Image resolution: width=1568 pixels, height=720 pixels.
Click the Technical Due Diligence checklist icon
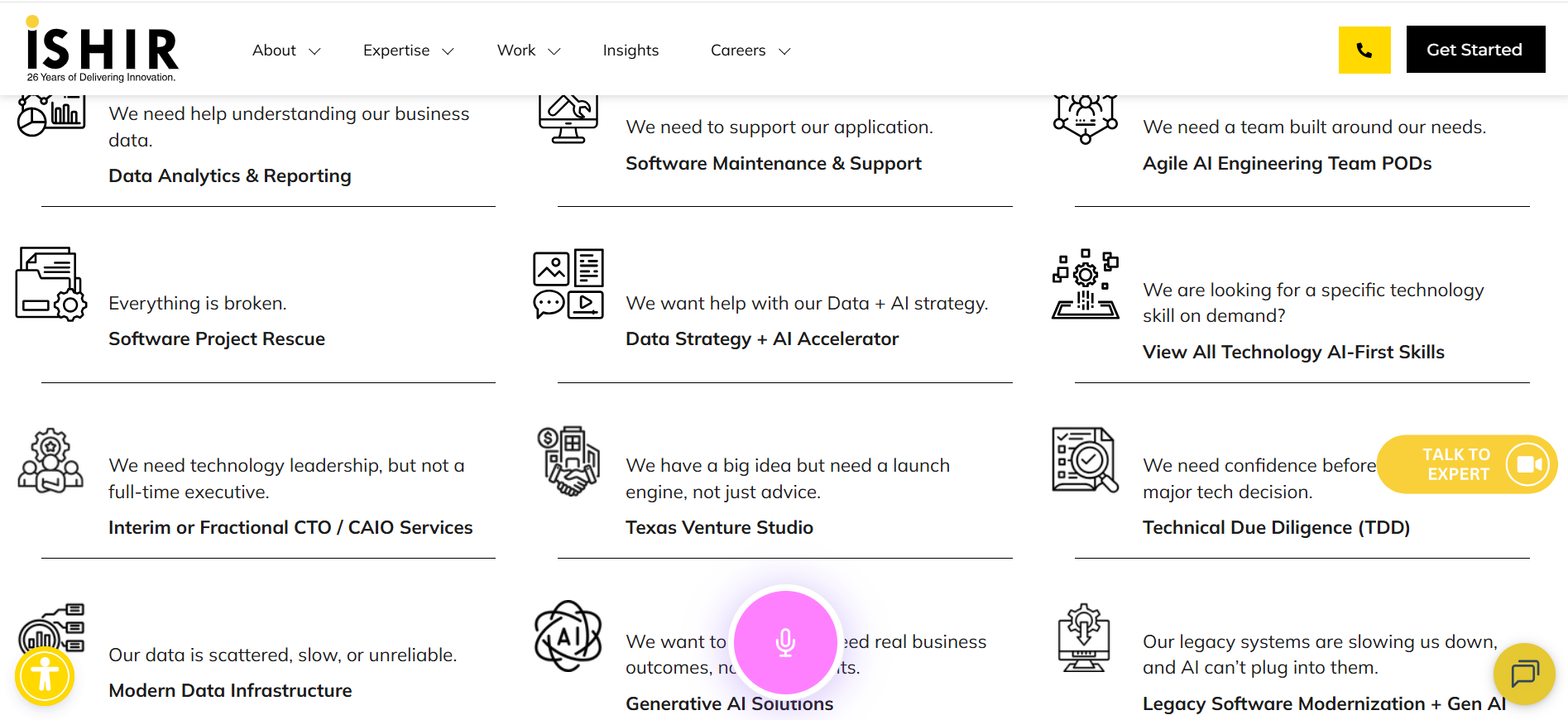(x=1085, y=459)
